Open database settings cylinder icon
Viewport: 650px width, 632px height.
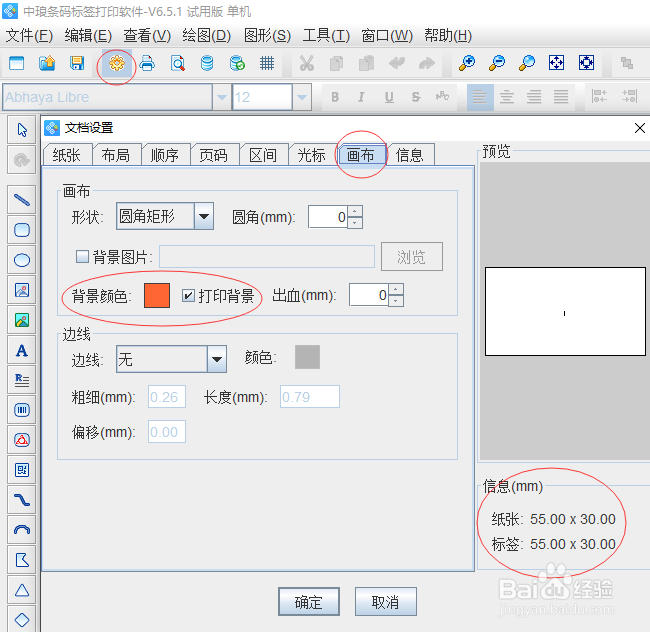[207, 63]
